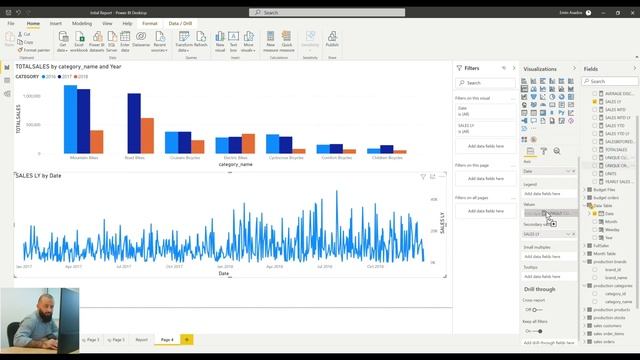Check the UNITS field checkbox
This screenshot has height=360, width=640.
click(595, 173)
